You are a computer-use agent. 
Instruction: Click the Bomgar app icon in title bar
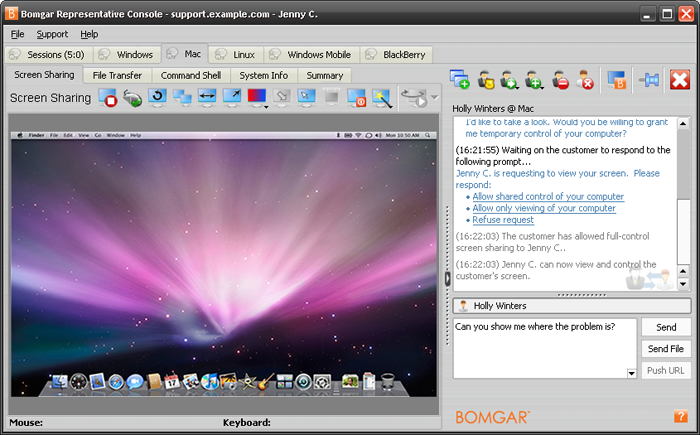[11, 13]
